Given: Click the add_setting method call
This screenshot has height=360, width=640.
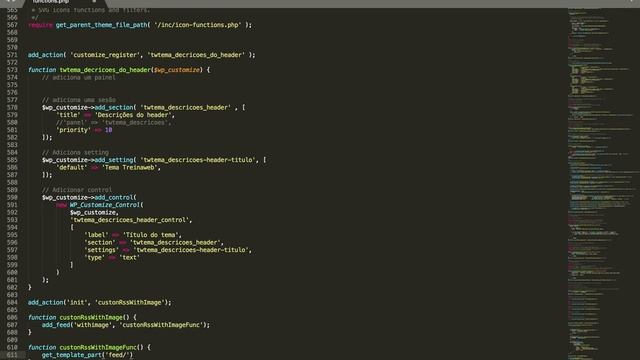Looking at the screenshot, I should click(x=114, y=160).
